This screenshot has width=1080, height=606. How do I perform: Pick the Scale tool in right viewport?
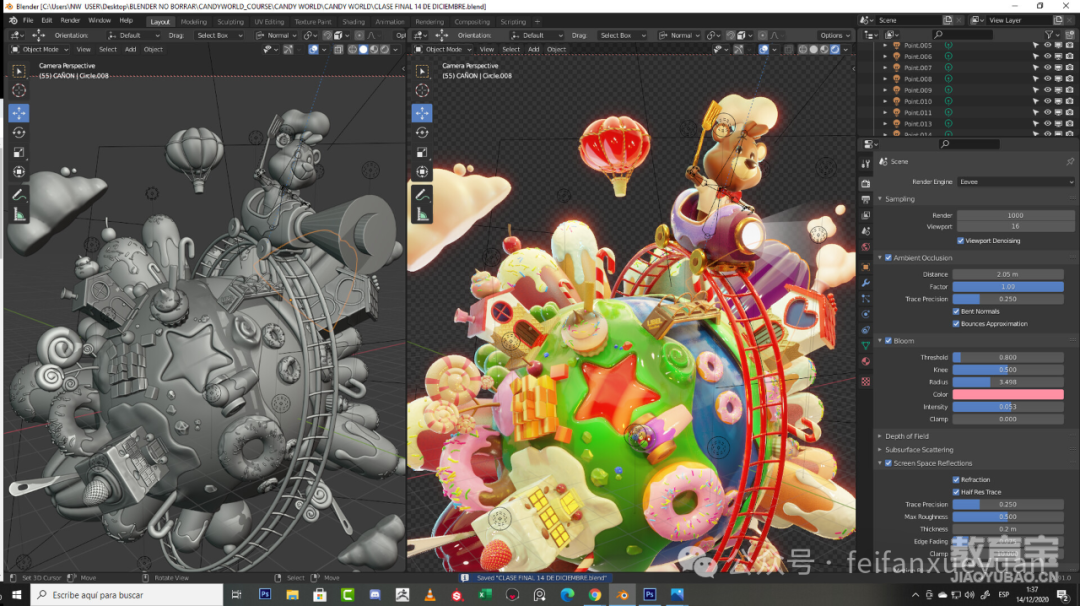(x=422, y=152)
